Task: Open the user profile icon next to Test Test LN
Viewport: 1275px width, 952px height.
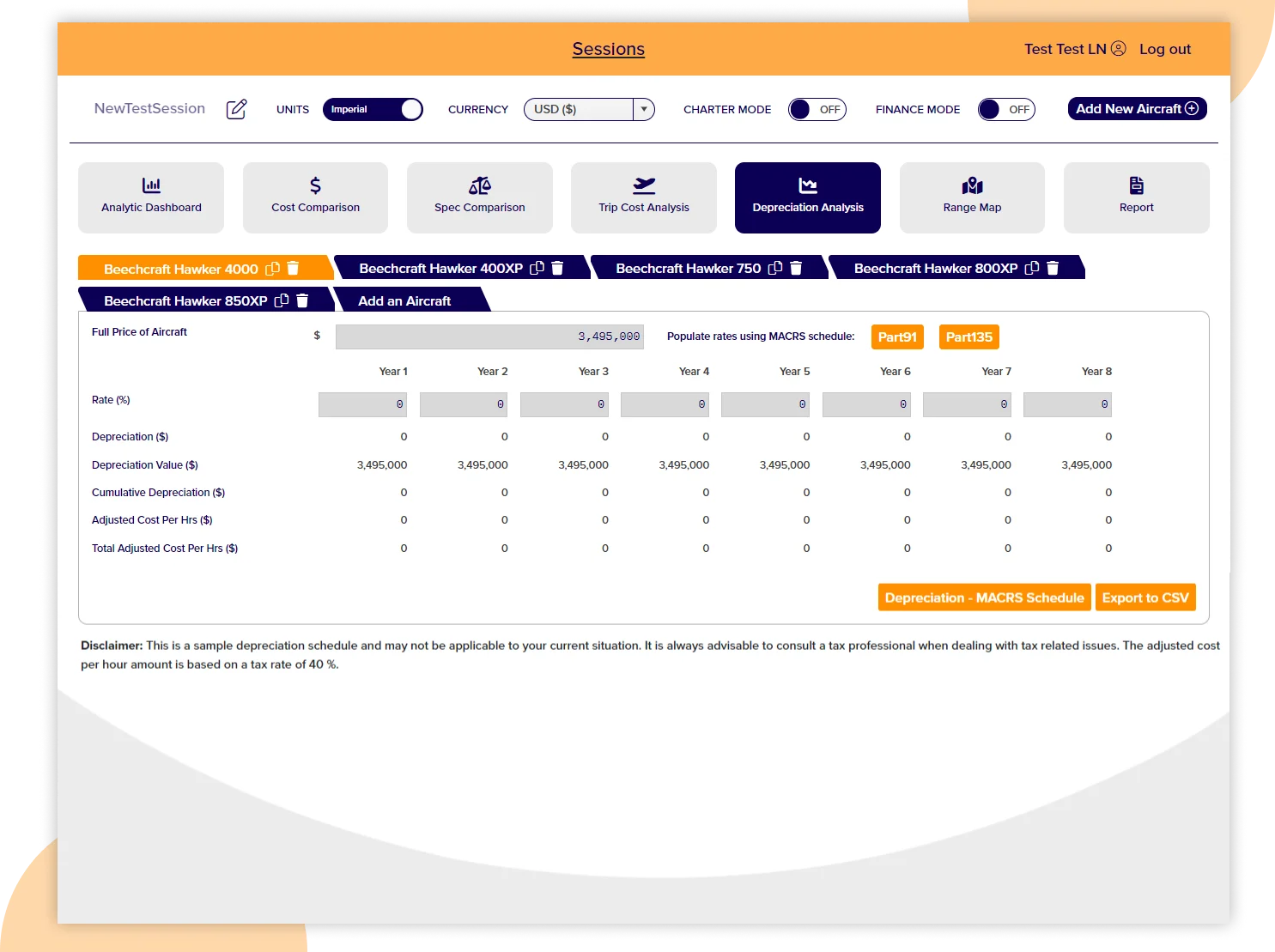Action: coord(1118,49)
